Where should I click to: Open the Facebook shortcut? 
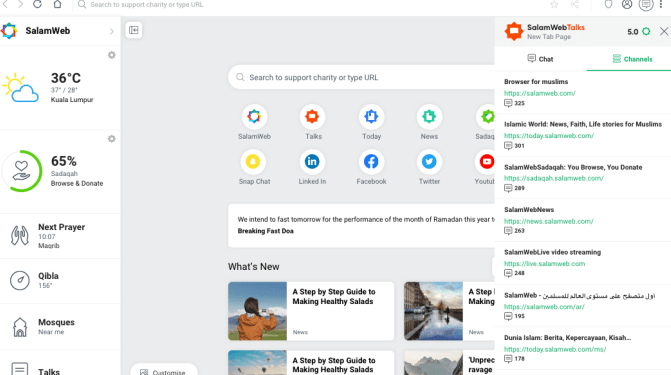pos(371,161)
